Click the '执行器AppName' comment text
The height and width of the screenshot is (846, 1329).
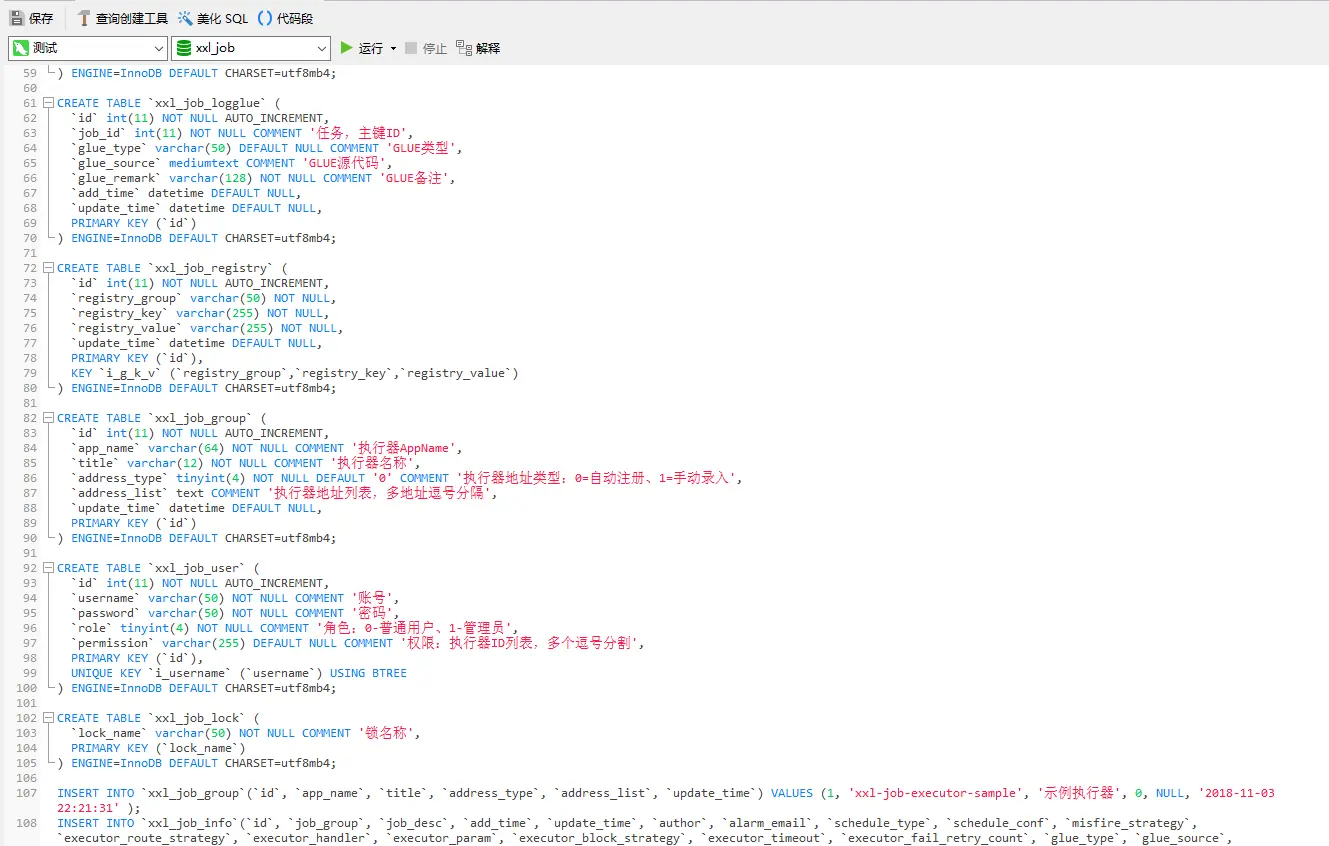click(x=404, y=448)
